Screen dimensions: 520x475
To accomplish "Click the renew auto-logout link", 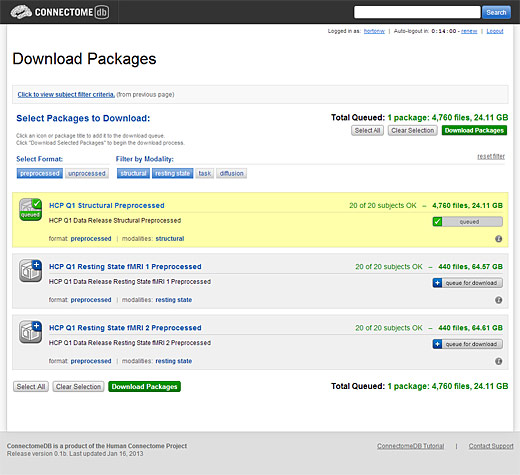I will point(469,31).
